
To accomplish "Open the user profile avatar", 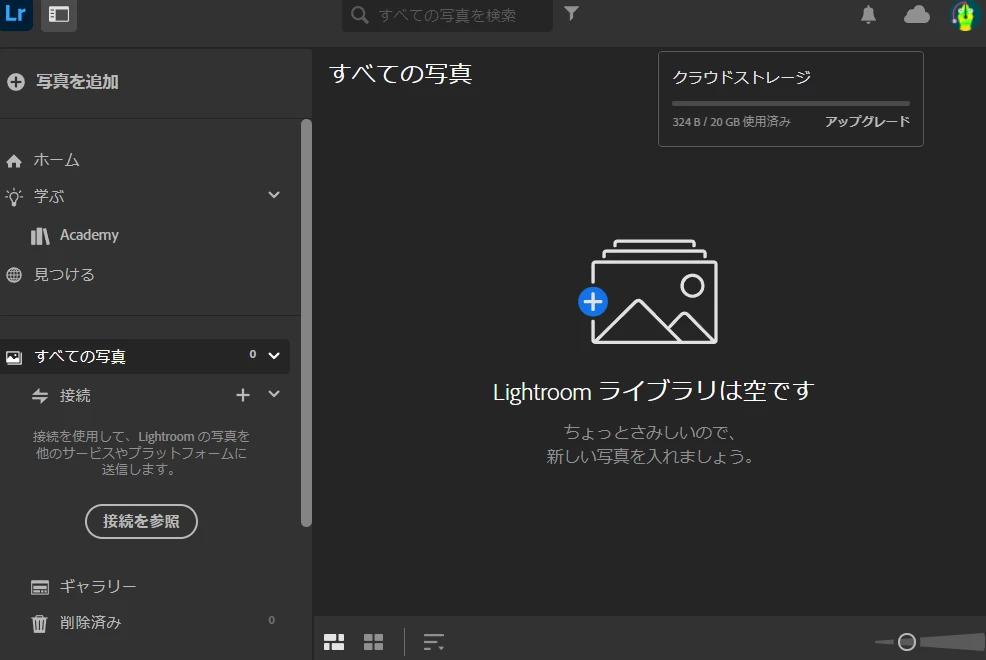I will click(963, 15).
